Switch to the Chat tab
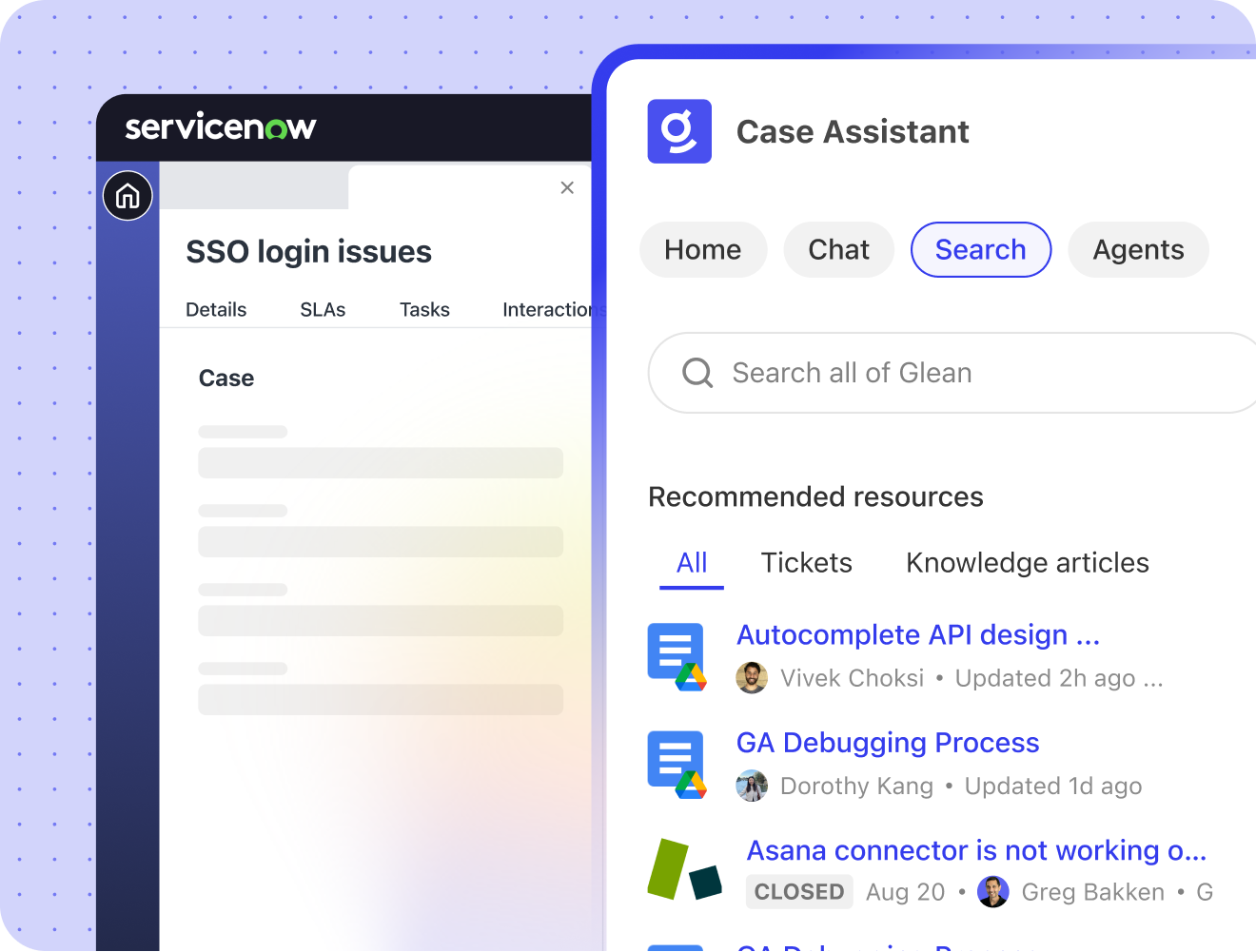Image resolution: width=1256 pixels, height=952 pixels. click(x=838, y=250)
